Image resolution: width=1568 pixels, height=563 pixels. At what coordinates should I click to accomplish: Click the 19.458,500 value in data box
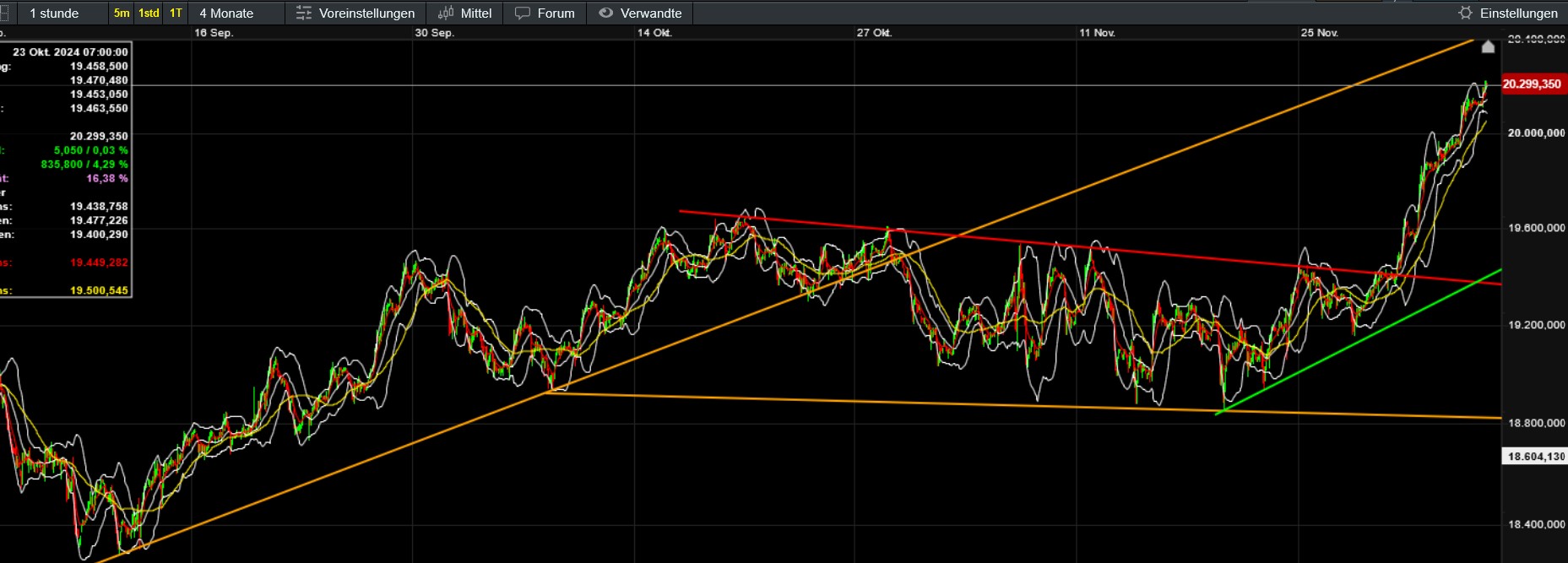pyautogui.click(x=99, y=66)
